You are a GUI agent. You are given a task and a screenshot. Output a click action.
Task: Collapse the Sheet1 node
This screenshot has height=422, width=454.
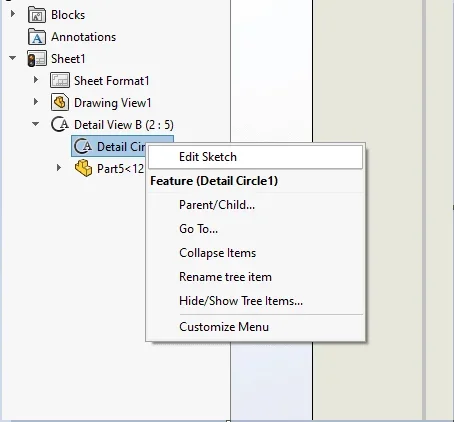point(13,58)
